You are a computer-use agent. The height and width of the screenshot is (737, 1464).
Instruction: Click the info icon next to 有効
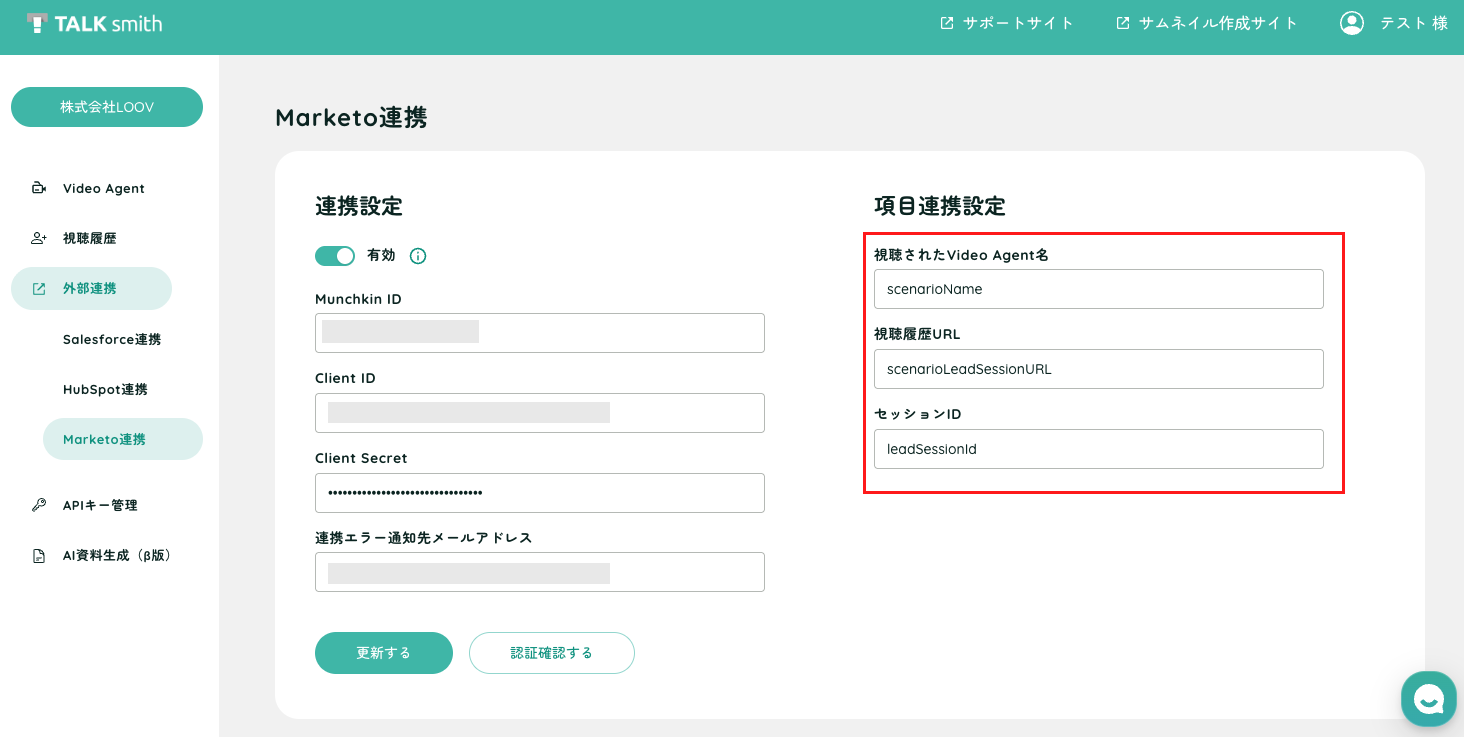tap(418, 256)
